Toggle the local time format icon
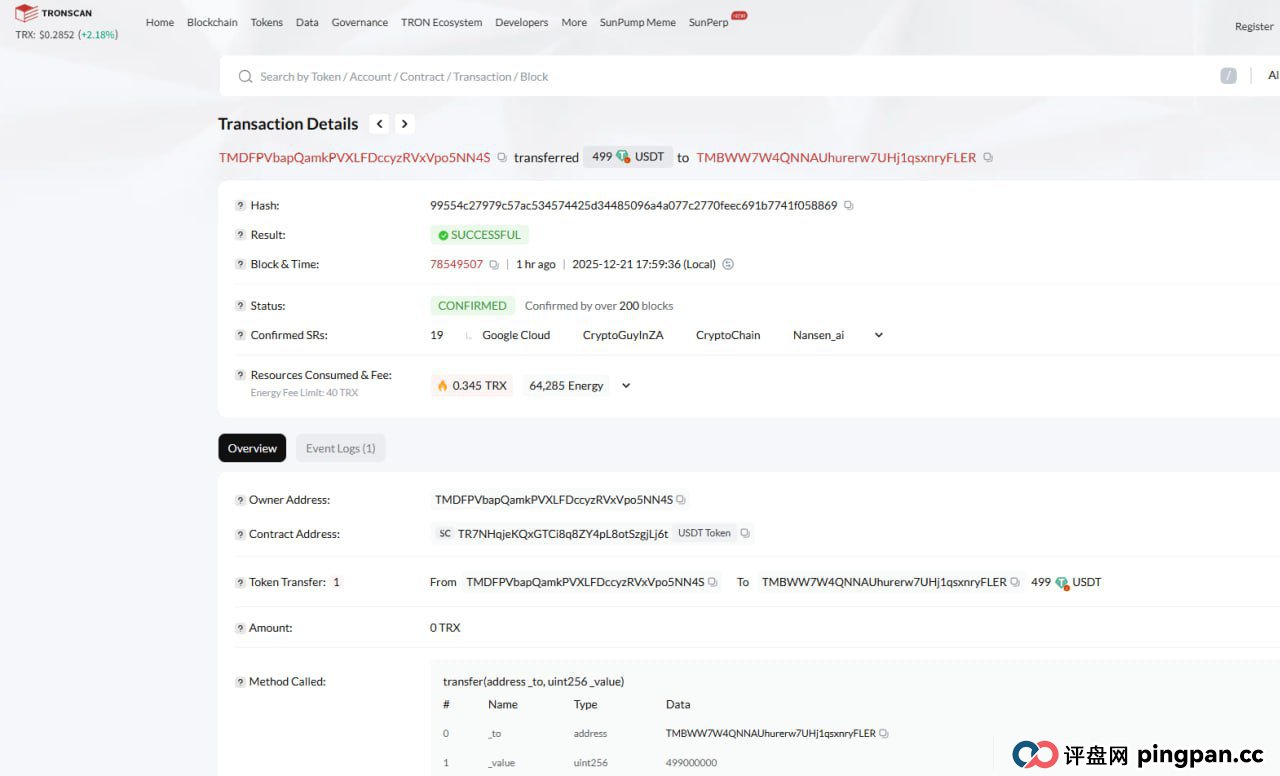The width and height of the screenshot is (1280, 776). 728,265
